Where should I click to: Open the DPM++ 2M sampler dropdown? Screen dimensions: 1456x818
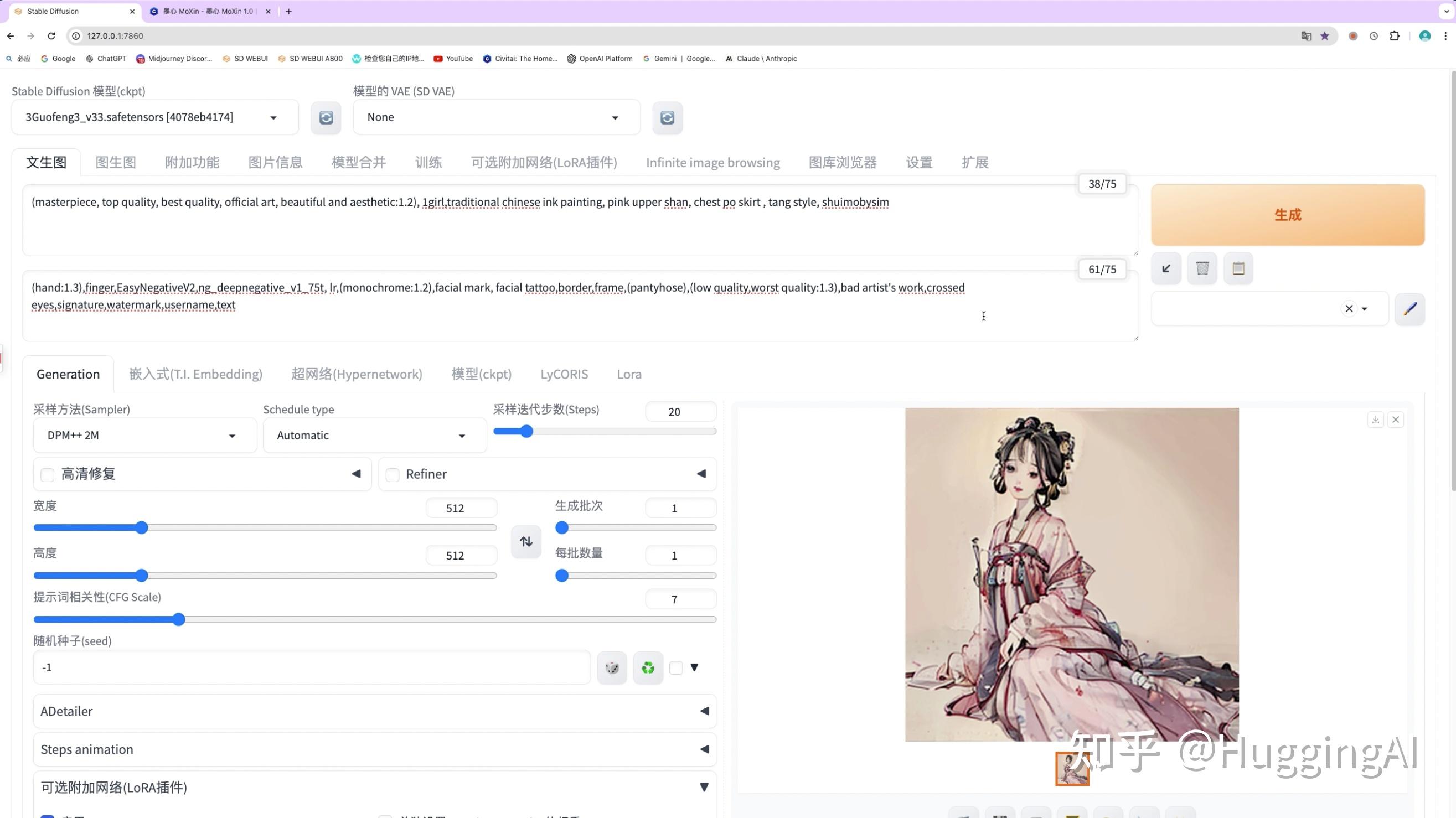tap(144, 435)
